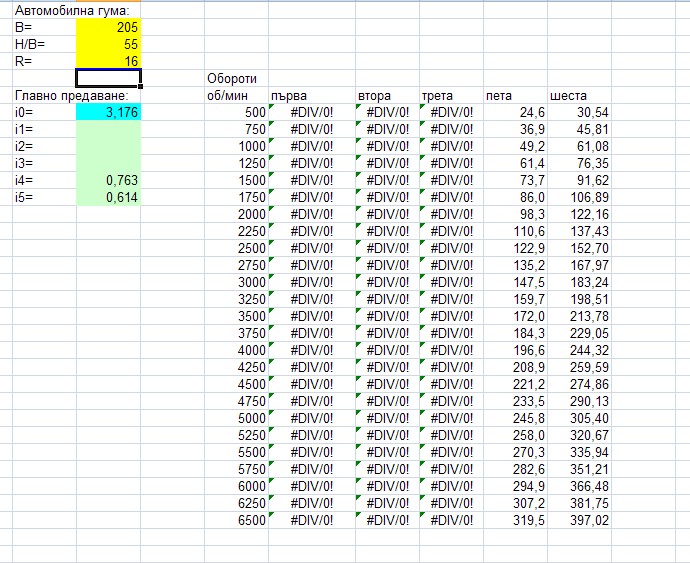Select the 'Главно предаване:' label cell
Image resolution: width=690 pixels, height=563 pixels.
tap(62, 95)
